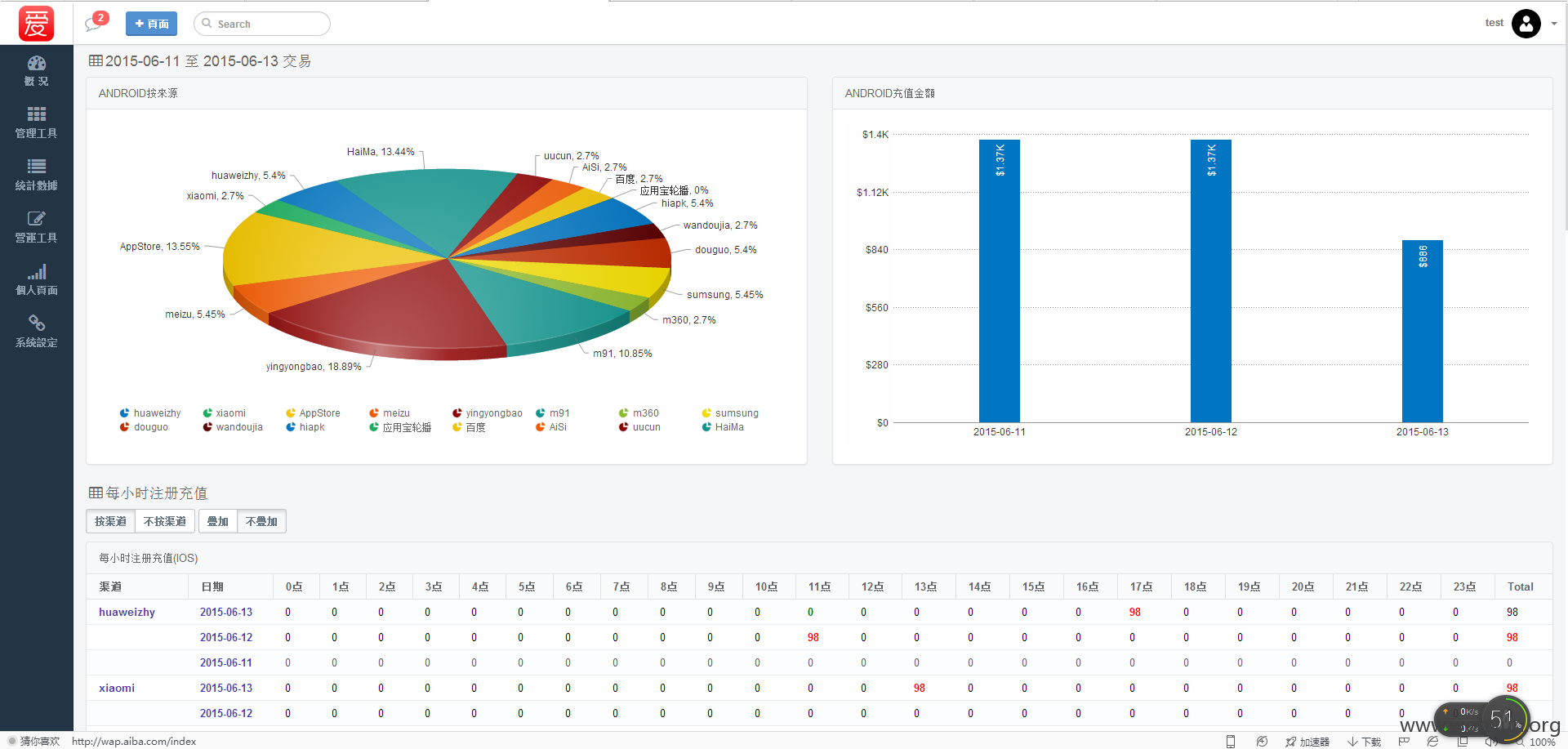Image resolution: width=1568 pixels, height=749 pixels.
Task: Open the 下載 downloads status bar item
Action: (x=1364, y=742)
